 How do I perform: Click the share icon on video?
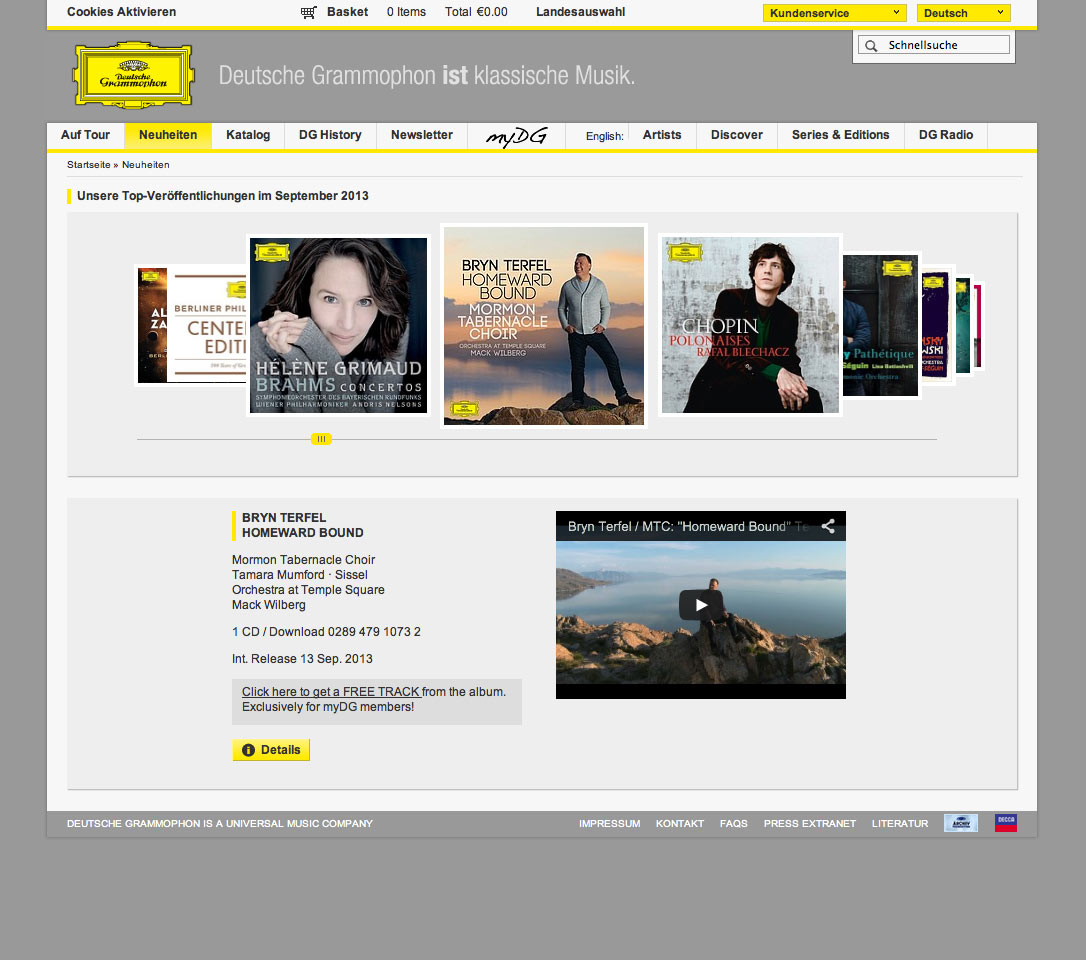click(828, 526)
